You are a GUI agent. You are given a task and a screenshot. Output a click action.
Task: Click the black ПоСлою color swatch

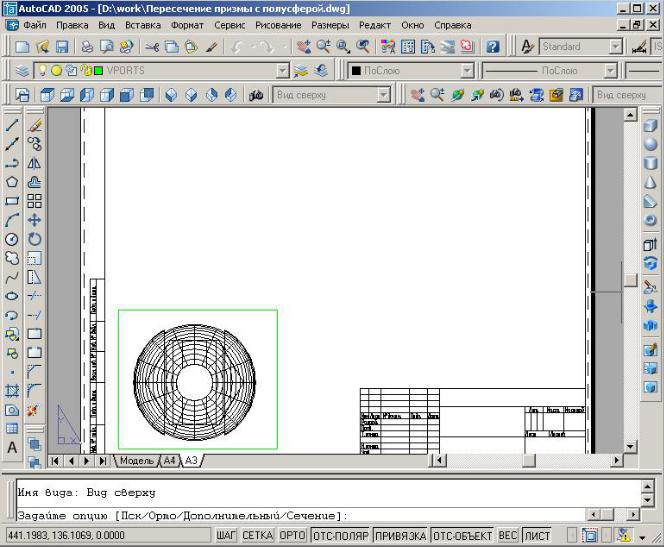[x=356, y=71]
